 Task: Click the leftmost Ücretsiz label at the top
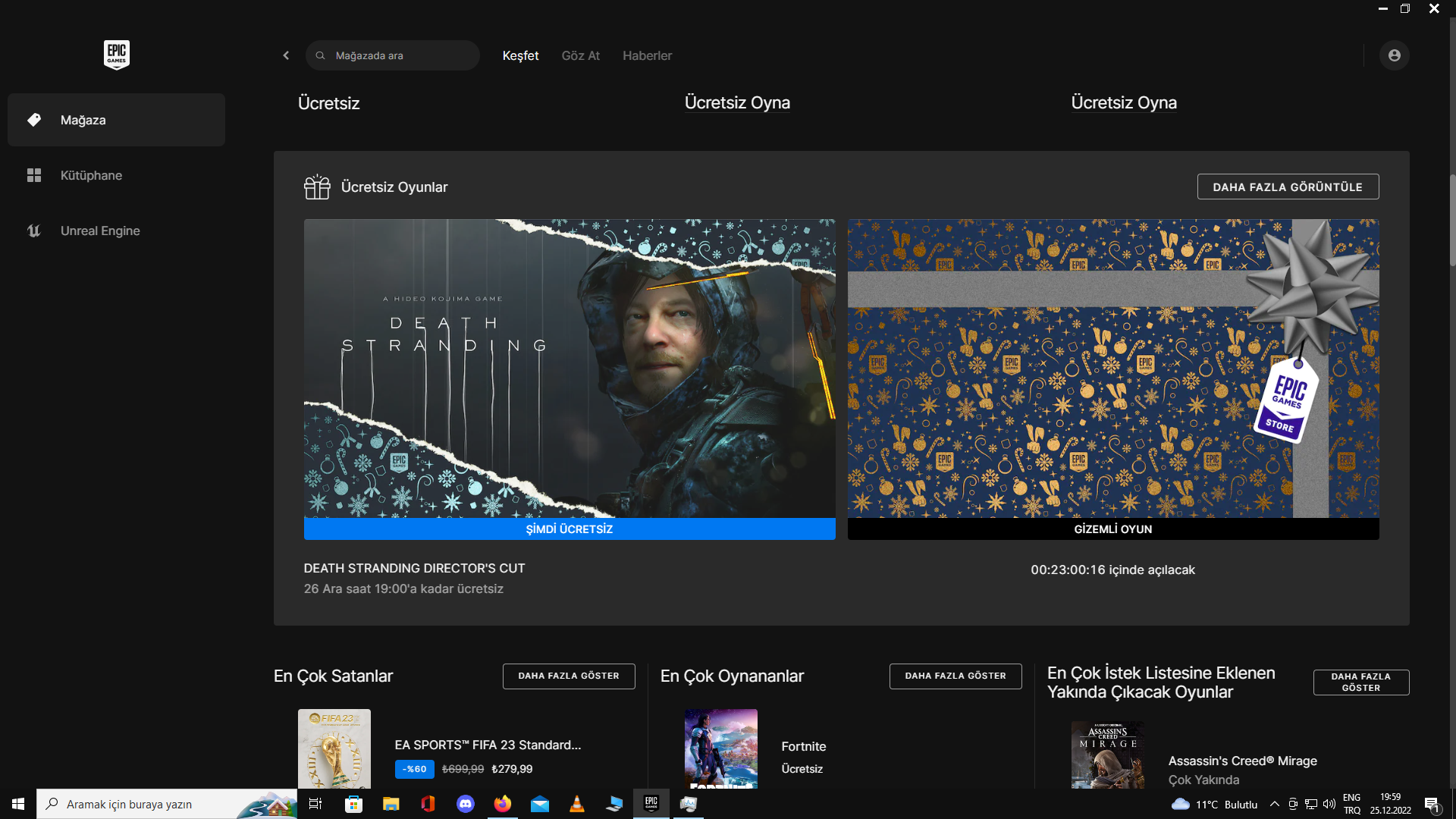(328, 103)
